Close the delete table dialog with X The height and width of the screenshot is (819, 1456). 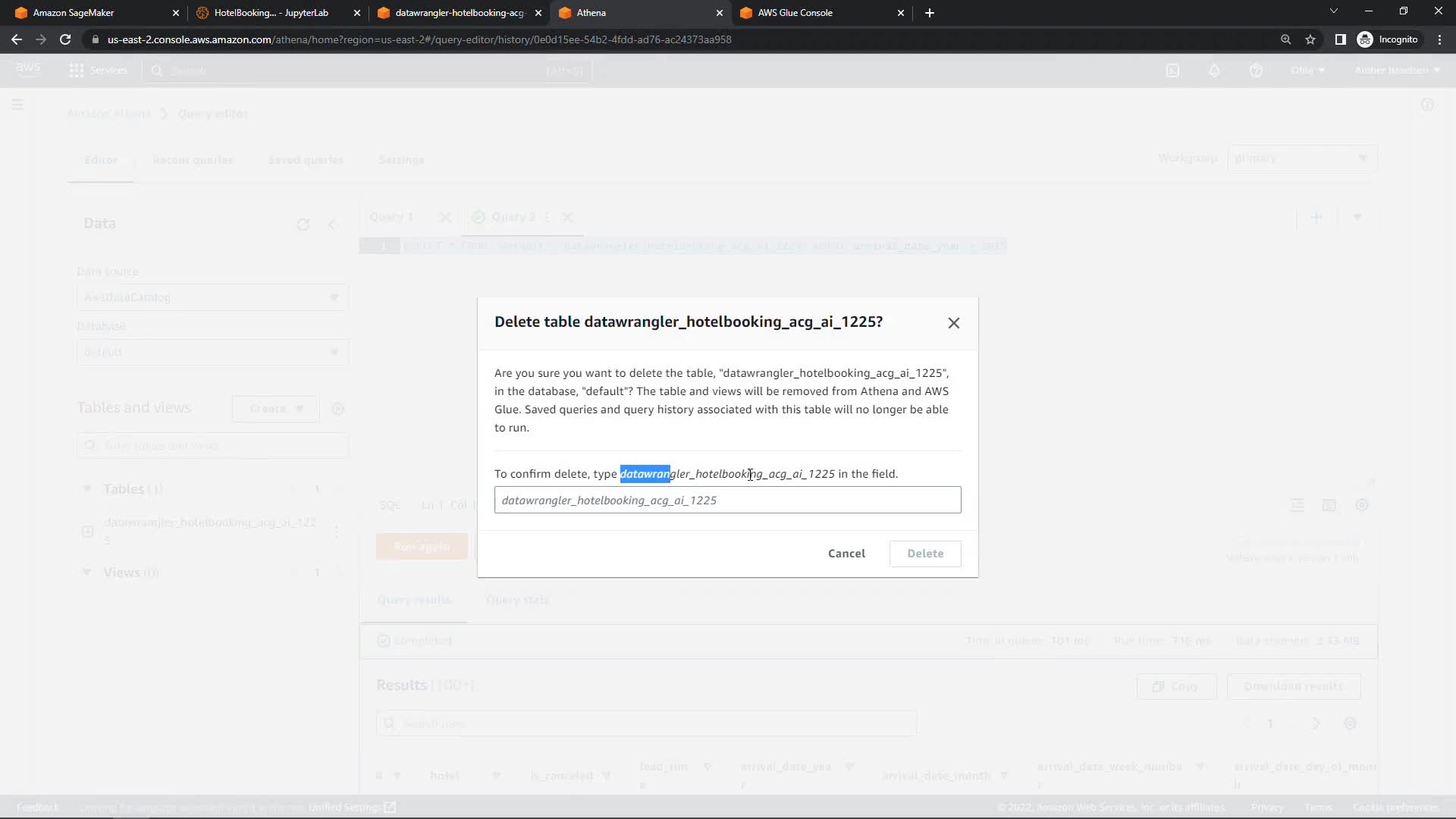click(x=953, y=323)
